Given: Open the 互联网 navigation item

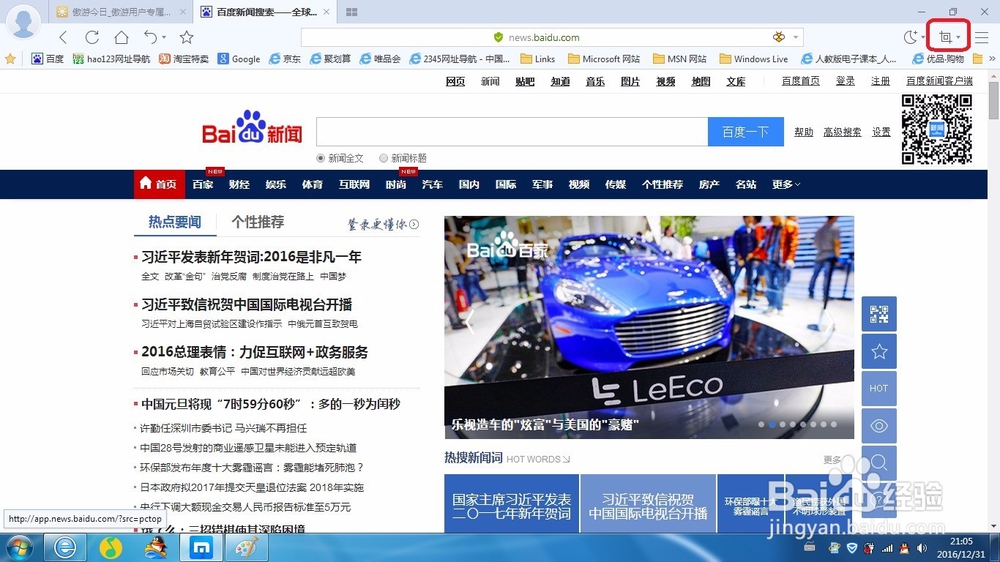Looking at the screenshot, I should point(354,184).
